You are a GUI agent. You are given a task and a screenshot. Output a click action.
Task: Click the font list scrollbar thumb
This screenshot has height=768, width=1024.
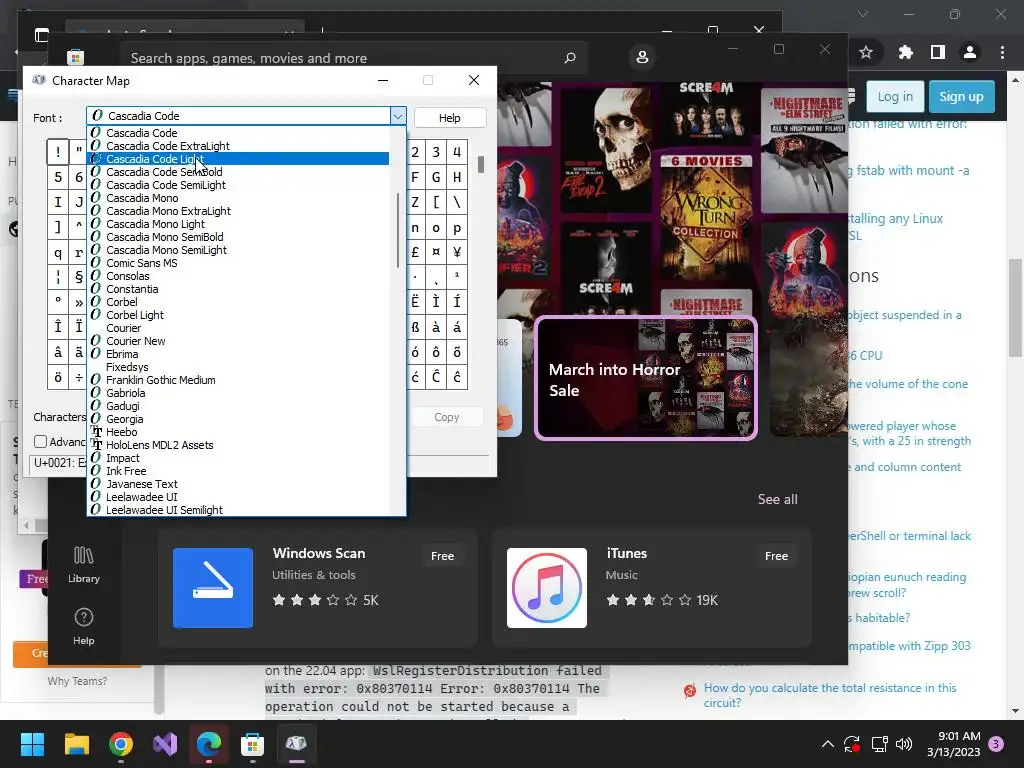click(398, 230)
